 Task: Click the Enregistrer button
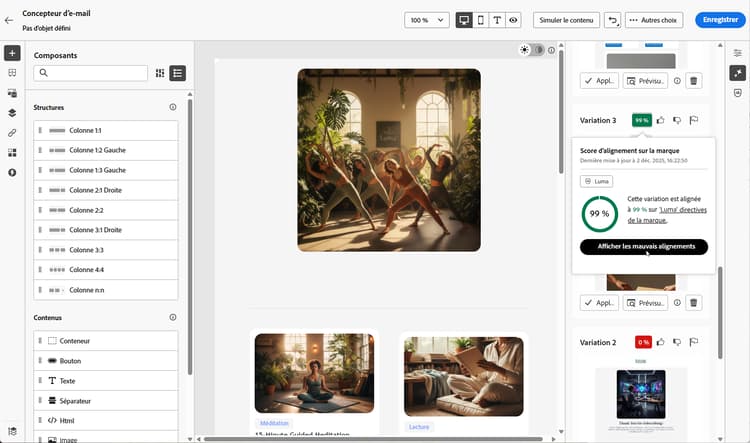click(x=720, y=20)
